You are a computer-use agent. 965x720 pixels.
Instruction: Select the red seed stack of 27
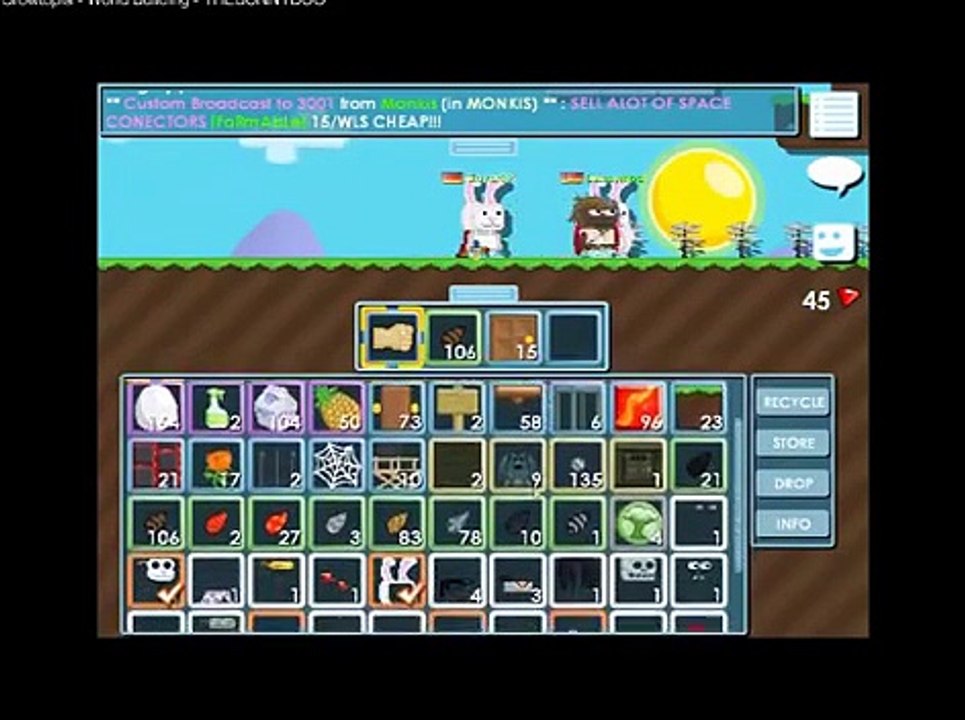277,523
